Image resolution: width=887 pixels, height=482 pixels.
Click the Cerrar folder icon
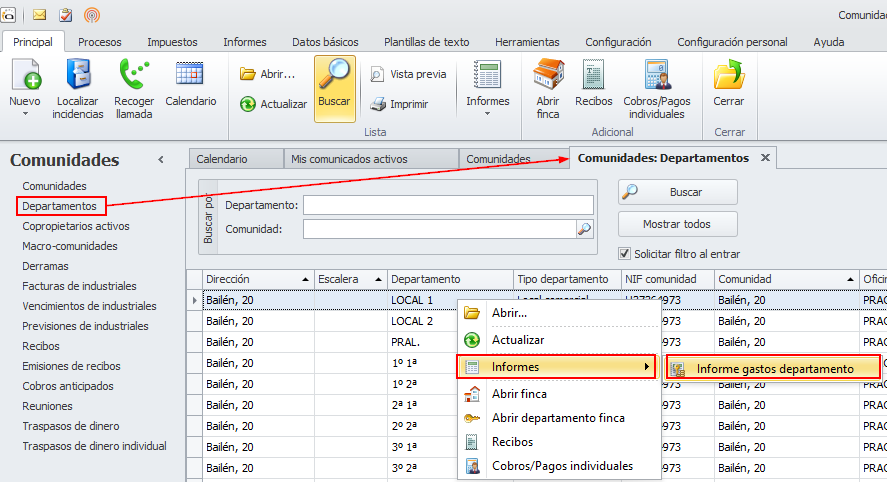[x=728, y=77]
